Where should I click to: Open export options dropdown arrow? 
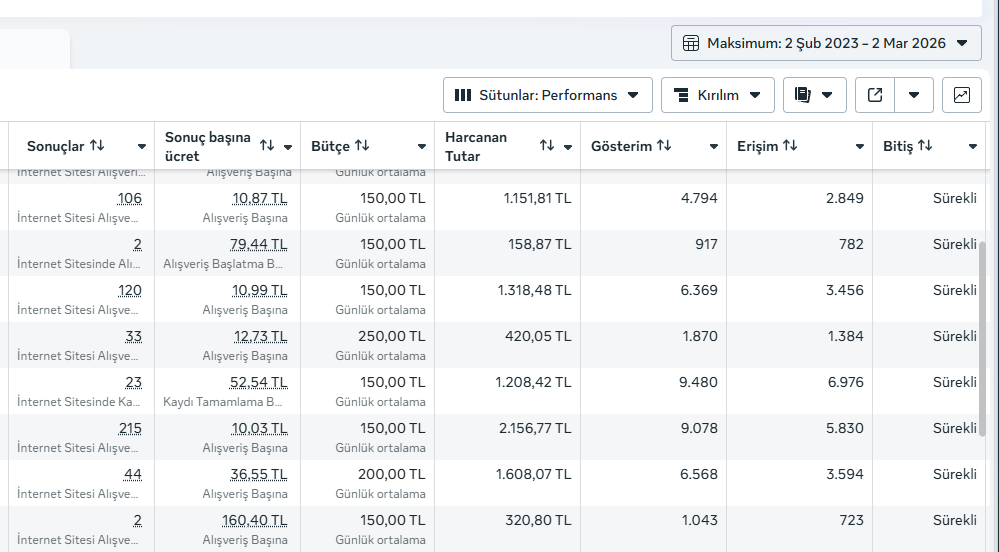coord(914,95)
